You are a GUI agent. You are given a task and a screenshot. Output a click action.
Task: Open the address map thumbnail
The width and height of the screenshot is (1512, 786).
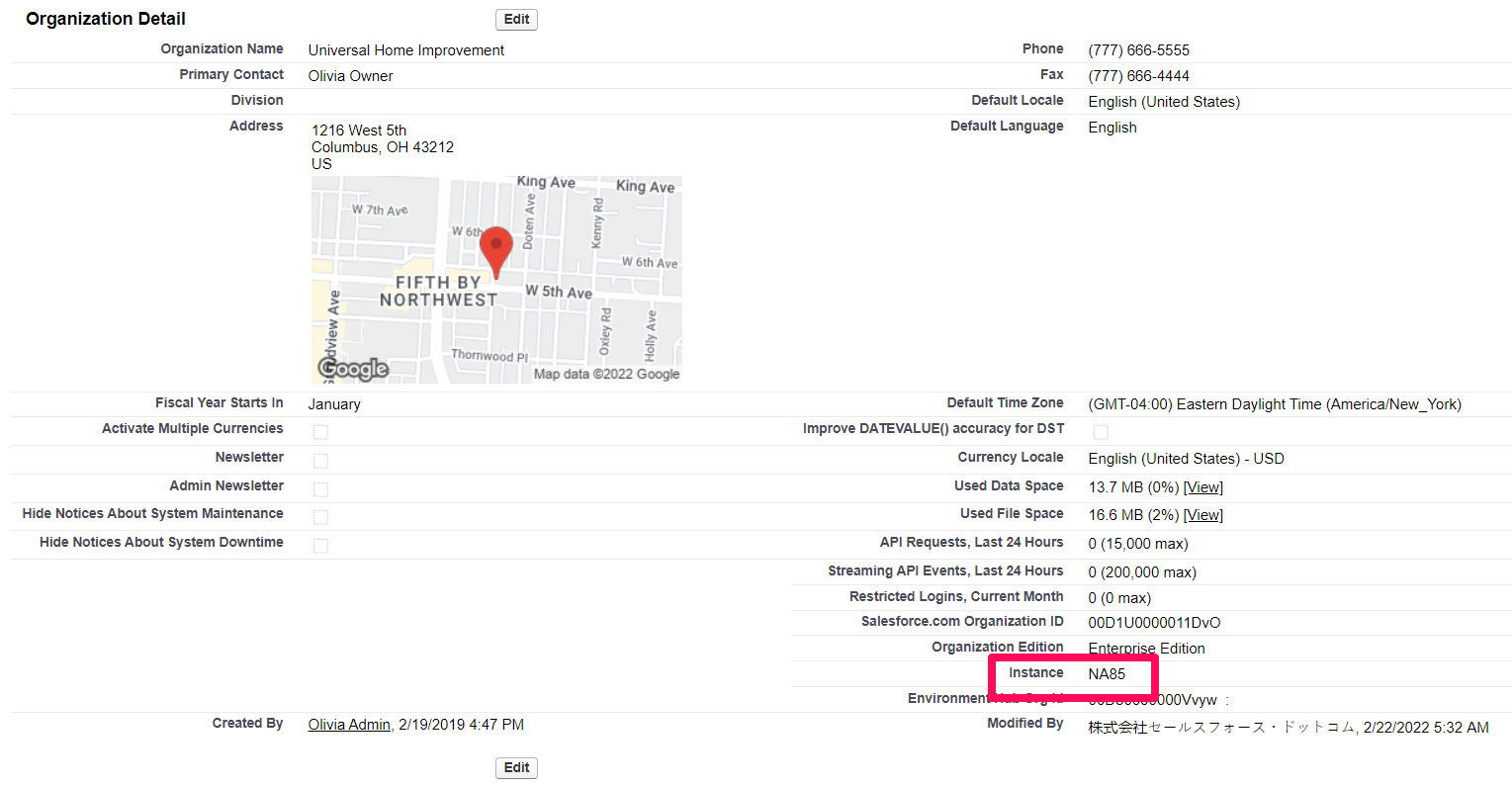pos(496,280)
